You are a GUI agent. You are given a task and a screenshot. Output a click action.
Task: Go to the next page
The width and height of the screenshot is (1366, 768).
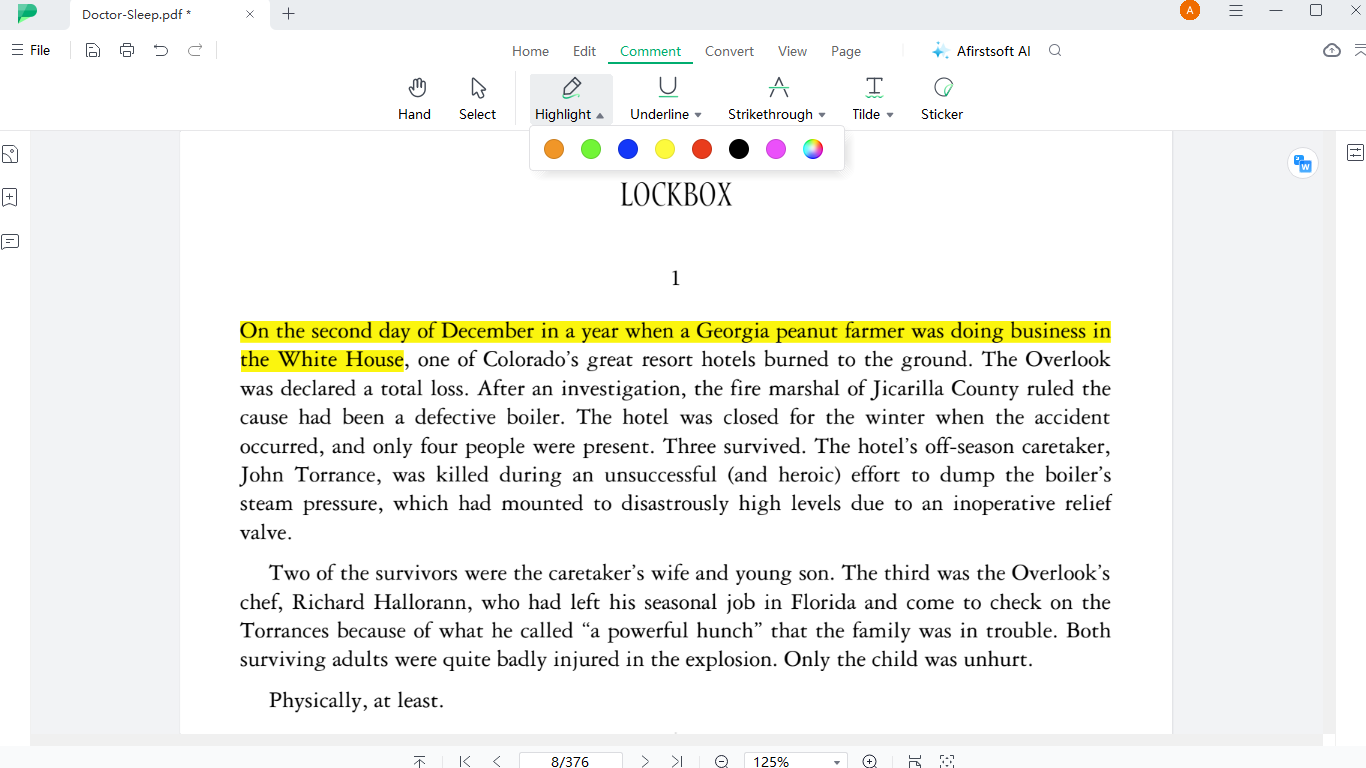pos(645,762)
